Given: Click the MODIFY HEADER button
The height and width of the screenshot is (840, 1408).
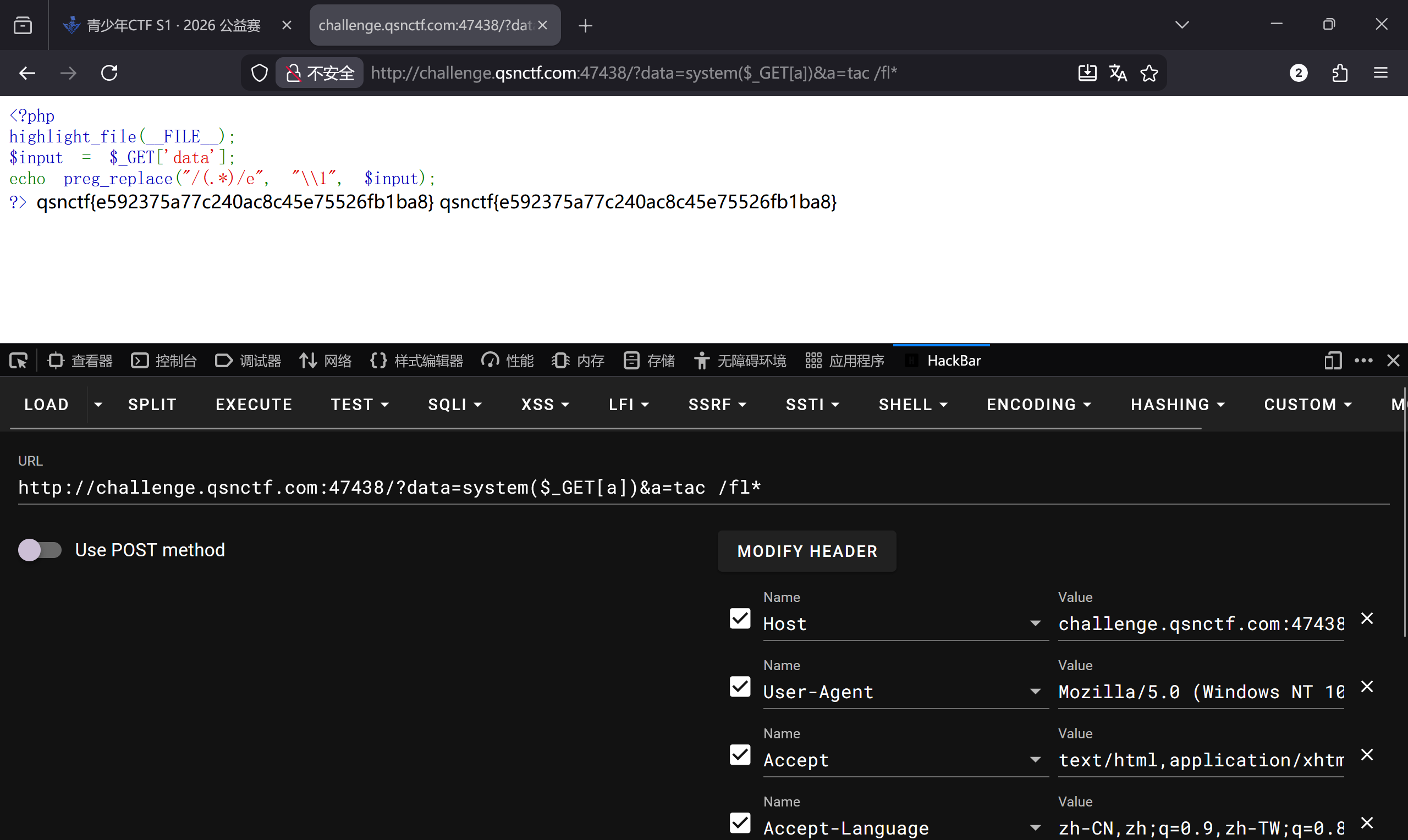Looking at the screenshot, I should pos(807,551).
